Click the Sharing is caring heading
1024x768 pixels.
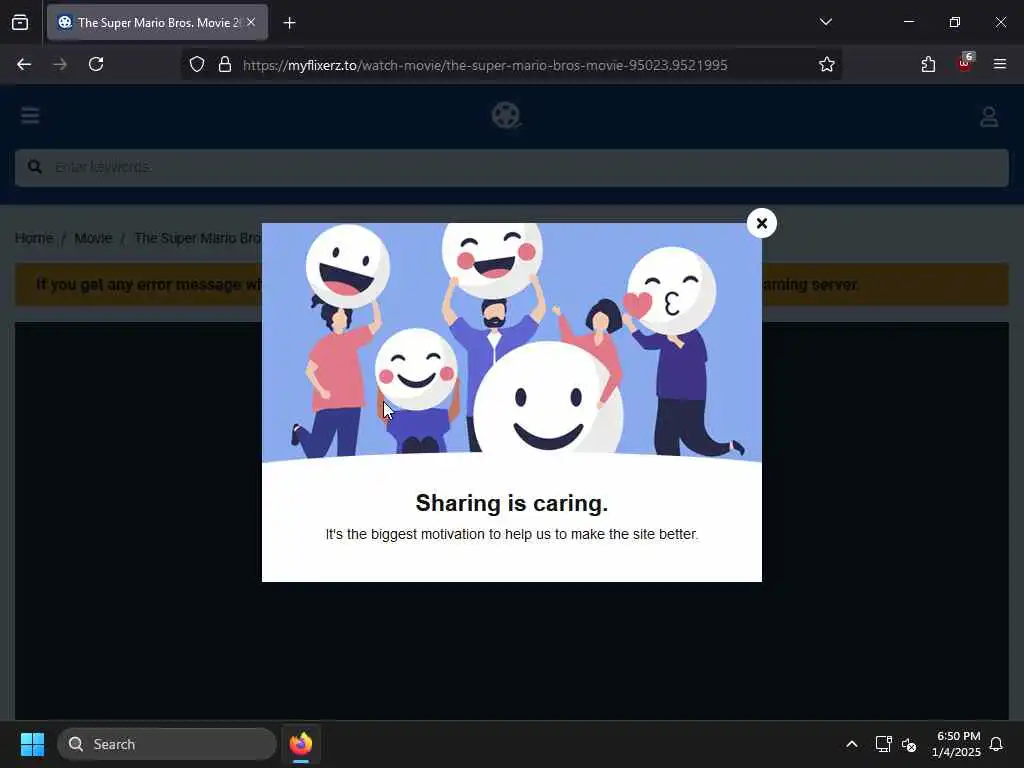[512, 503]
